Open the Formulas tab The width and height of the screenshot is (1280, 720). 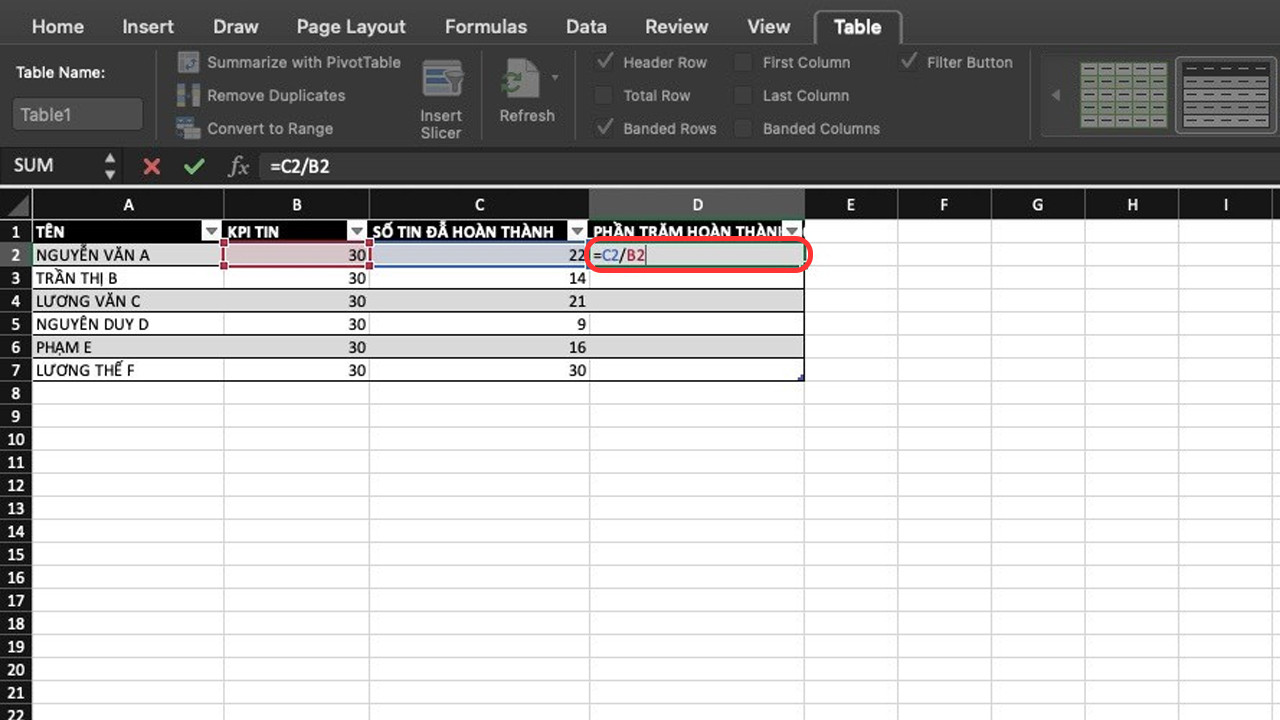487,27
